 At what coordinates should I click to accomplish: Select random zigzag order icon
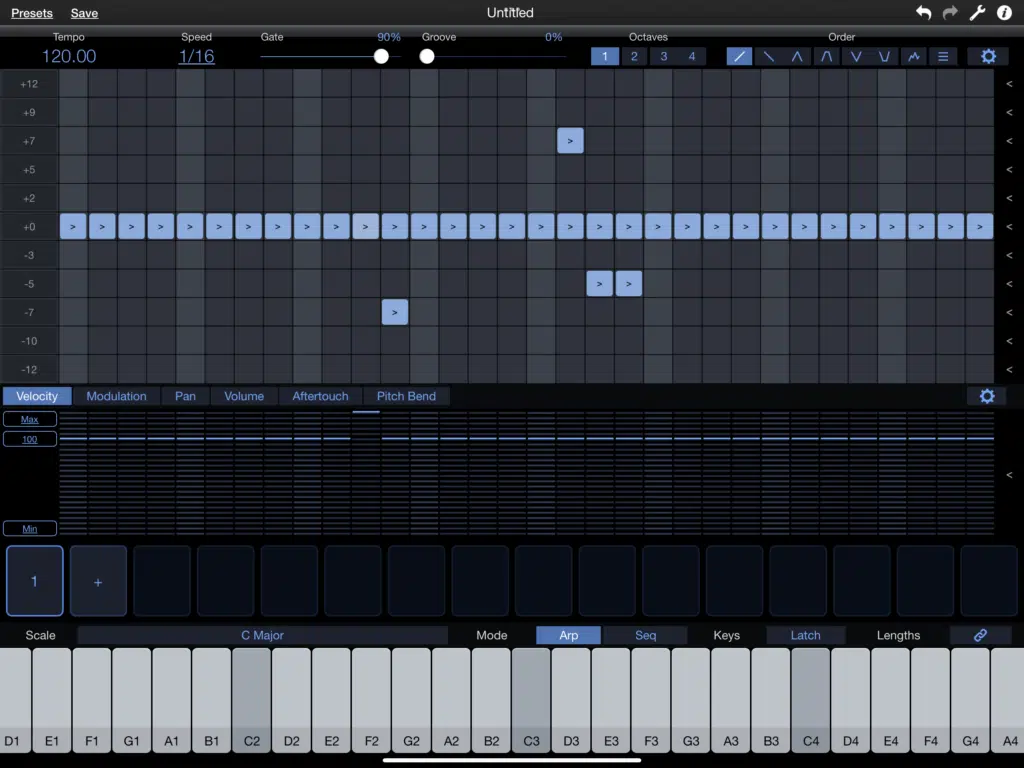click(914, 56)
